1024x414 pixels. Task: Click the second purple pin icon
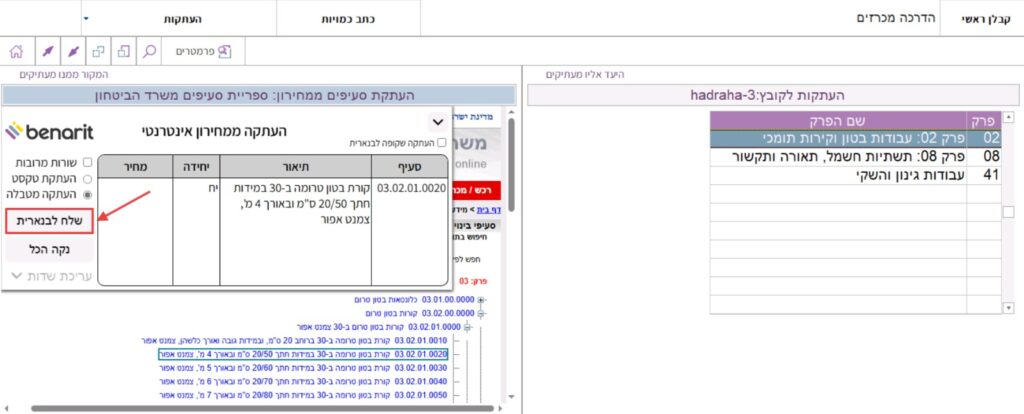[72, 51]
